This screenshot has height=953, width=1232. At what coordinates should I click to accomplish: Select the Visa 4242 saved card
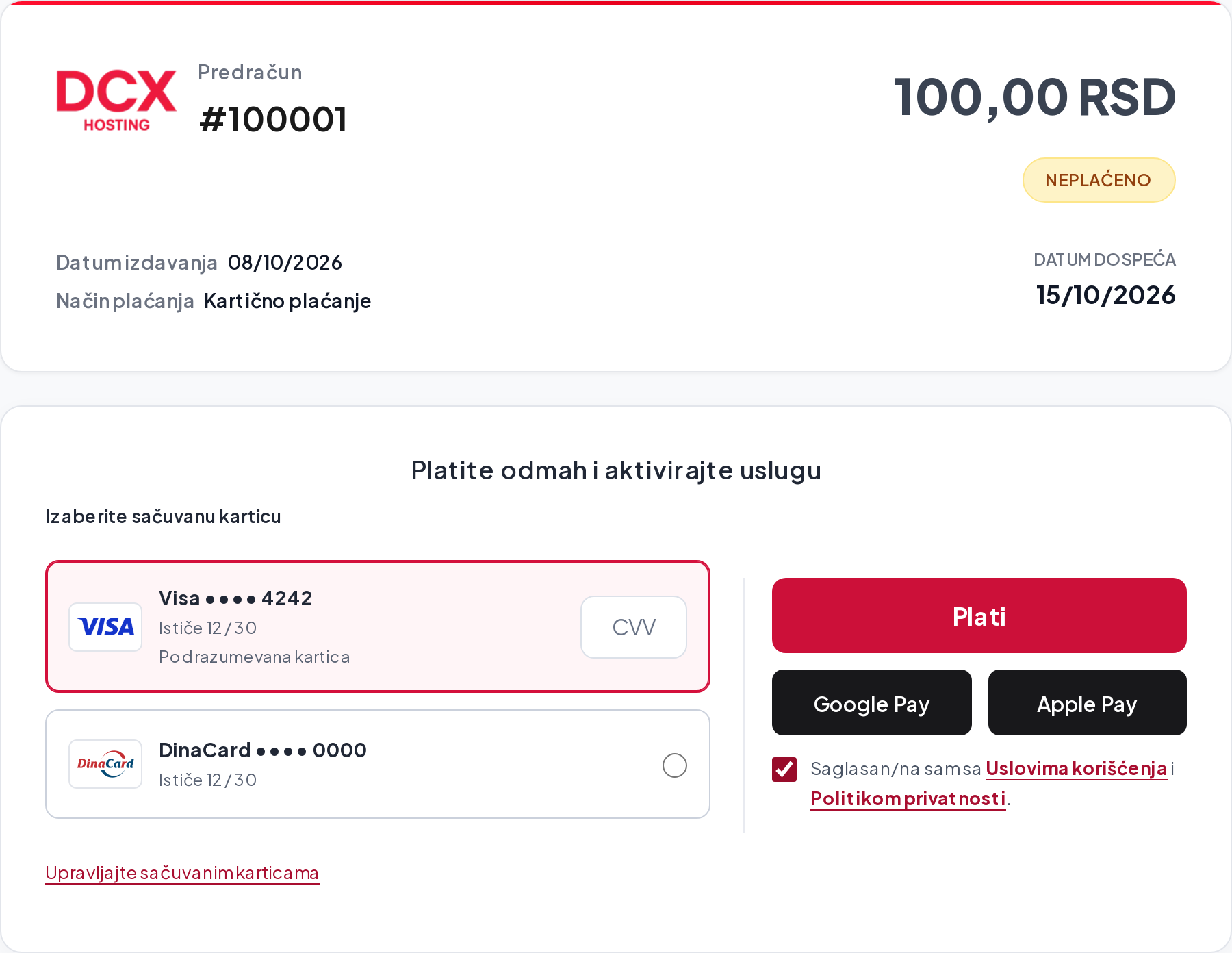(x=378, y=626)
